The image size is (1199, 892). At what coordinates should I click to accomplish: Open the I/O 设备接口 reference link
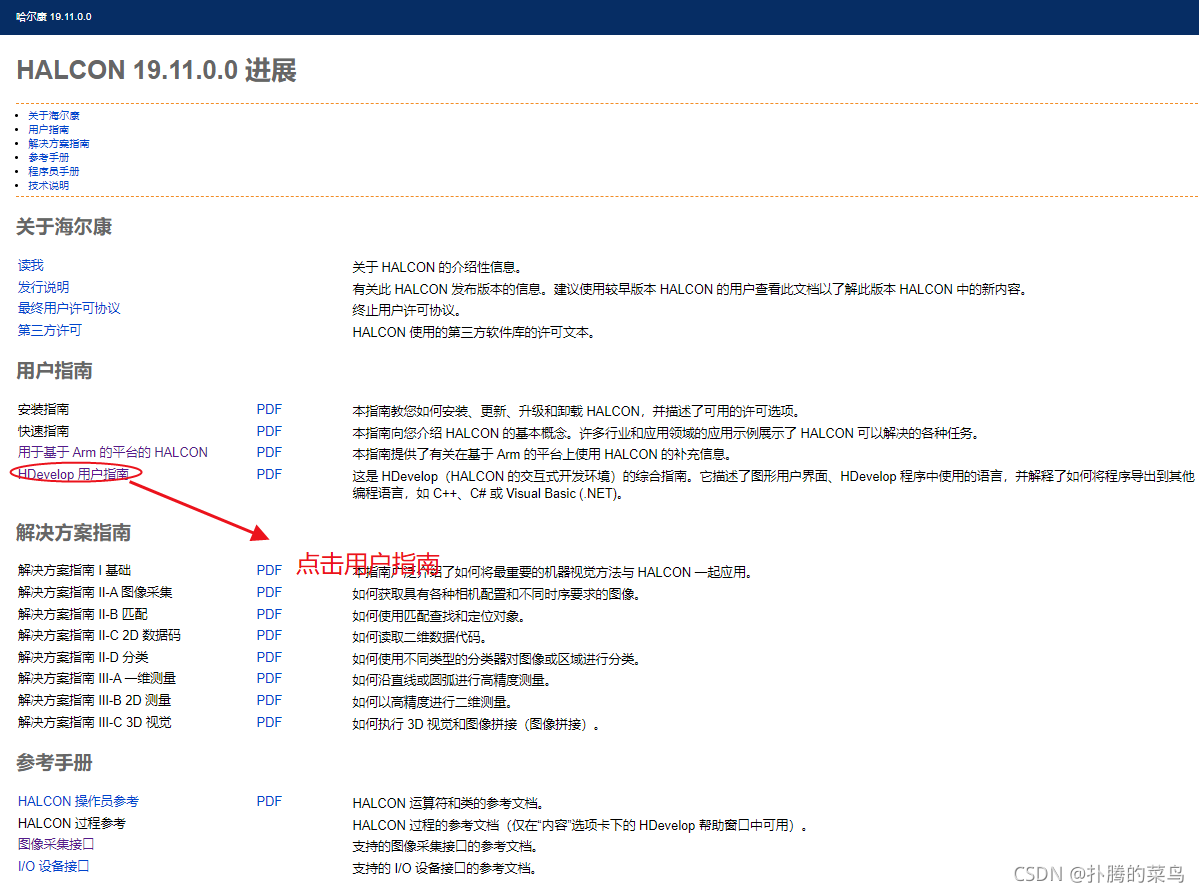coord(54,866)
